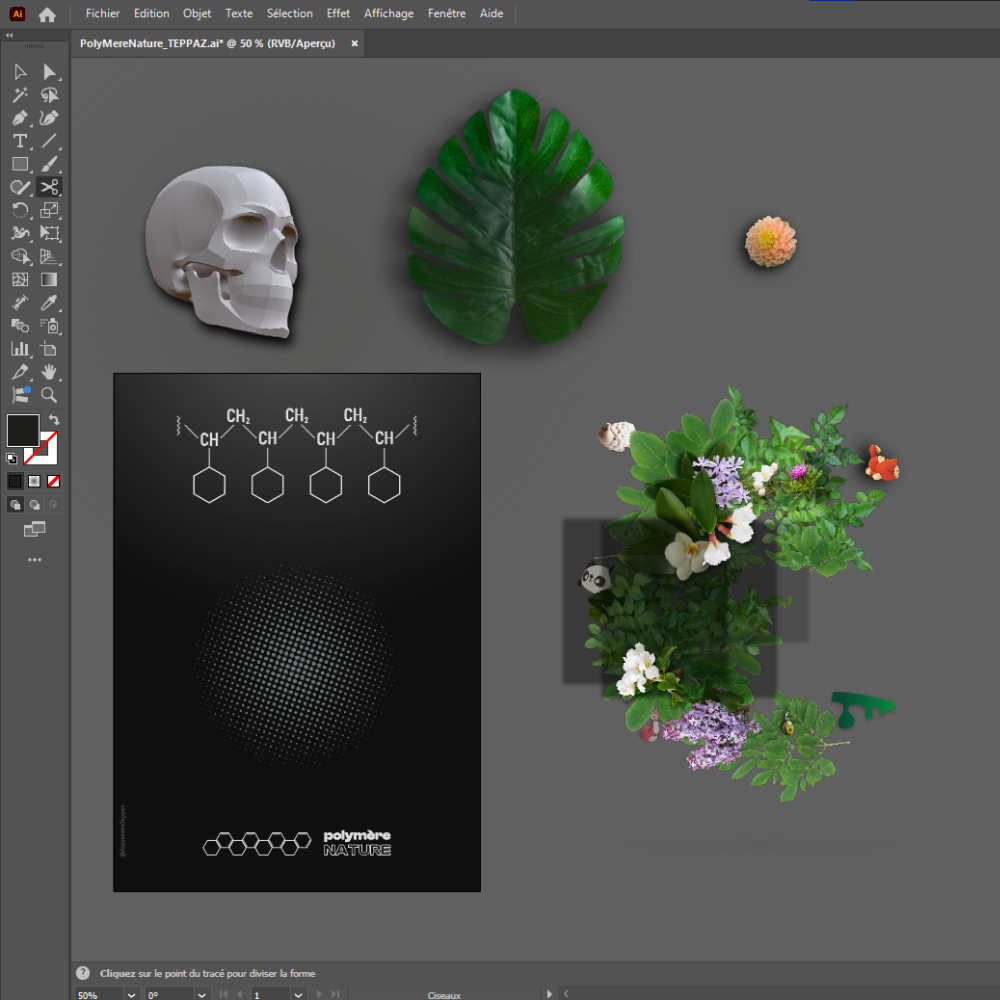Select the Pen tool
The image size is (1000, 1000).
[20, 118]
